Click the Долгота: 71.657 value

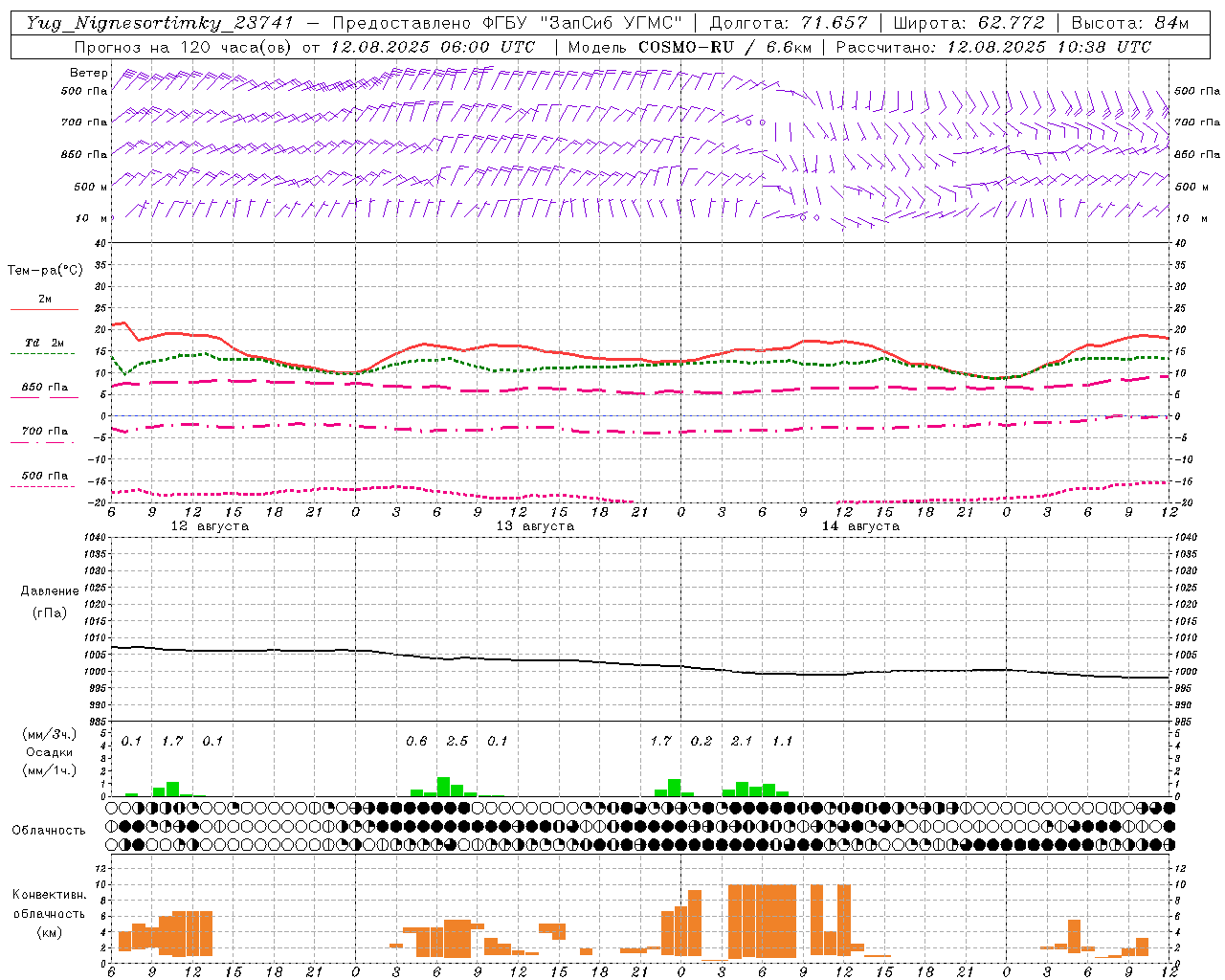point(789,23)
